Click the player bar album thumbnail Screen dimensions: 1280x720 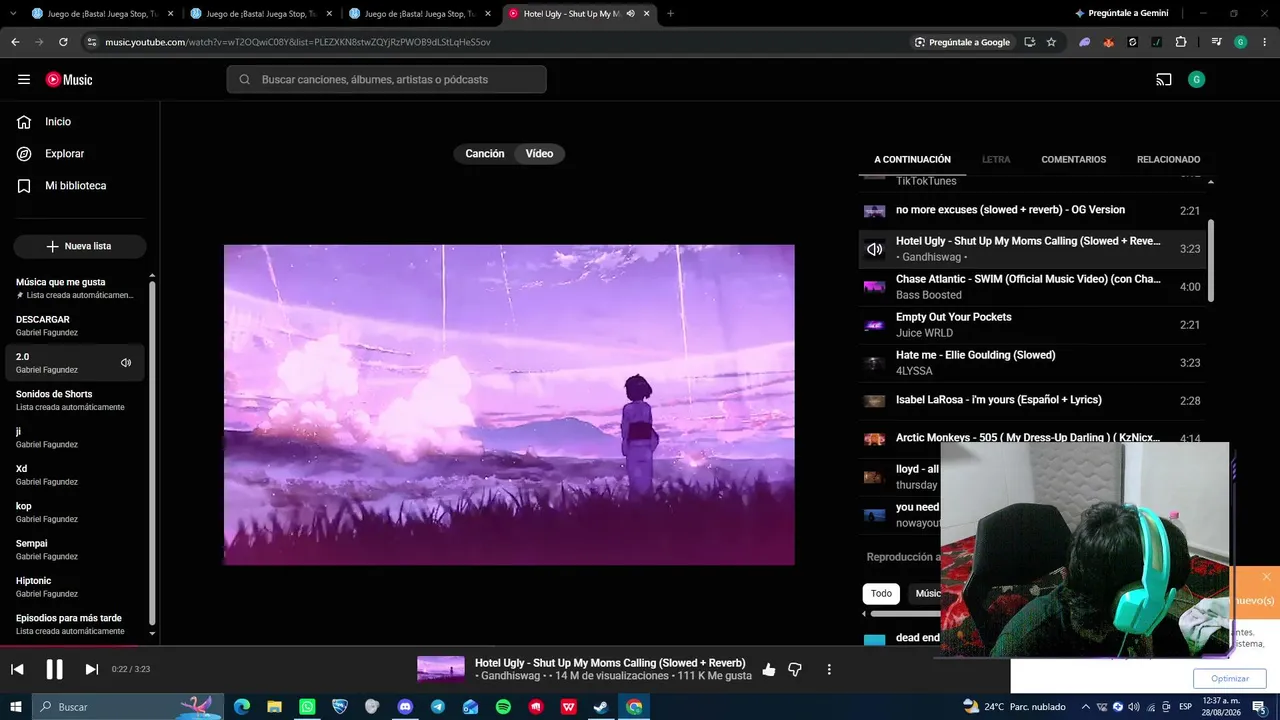pyautogui.click(x=441, y=669)
